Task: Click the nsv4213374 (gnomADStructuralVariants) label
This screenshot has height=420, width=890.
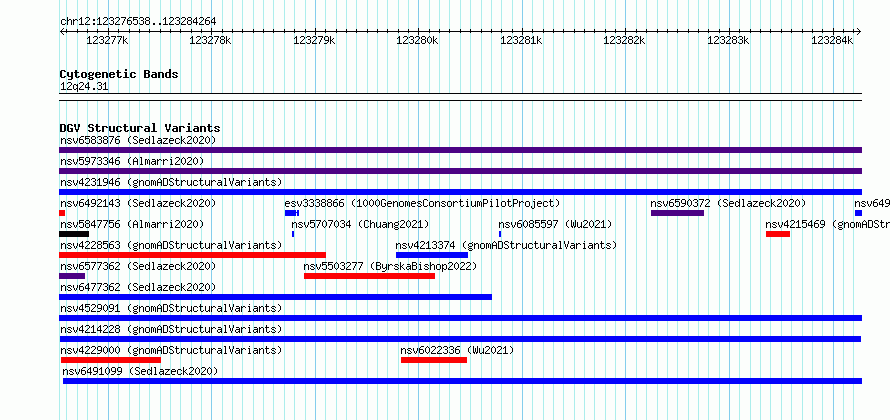Action: point(506,245)
